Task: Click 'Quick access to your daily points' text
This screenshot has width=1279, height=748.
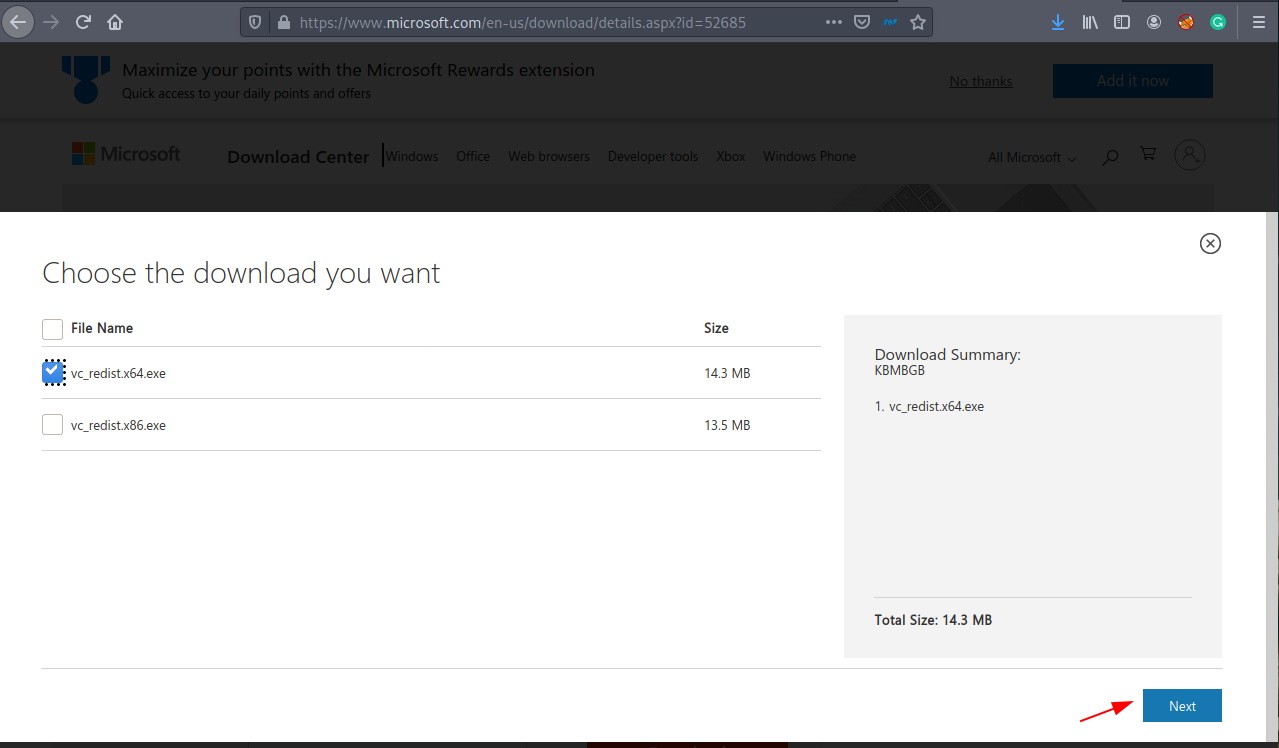Action: click(246, 93)
